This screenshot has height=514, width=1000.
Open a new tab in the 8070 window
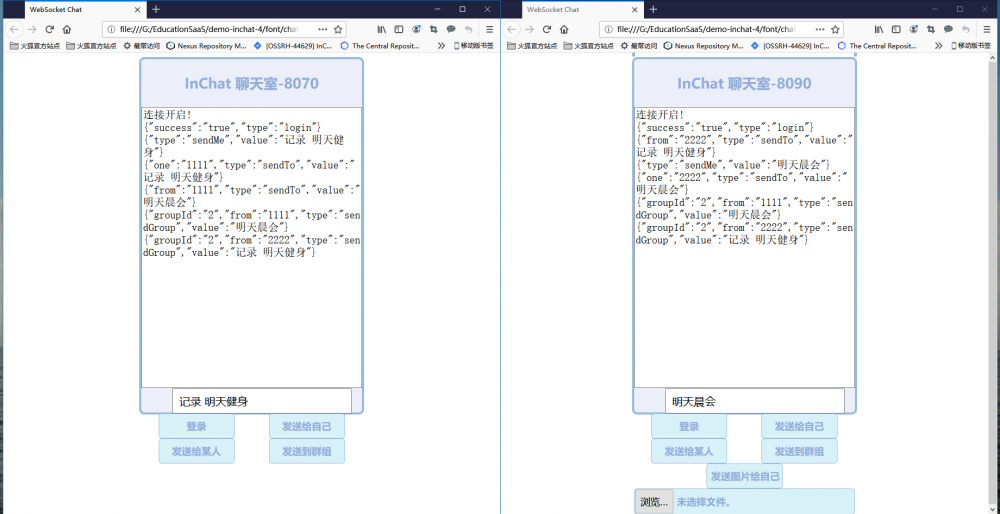[156, 10]
